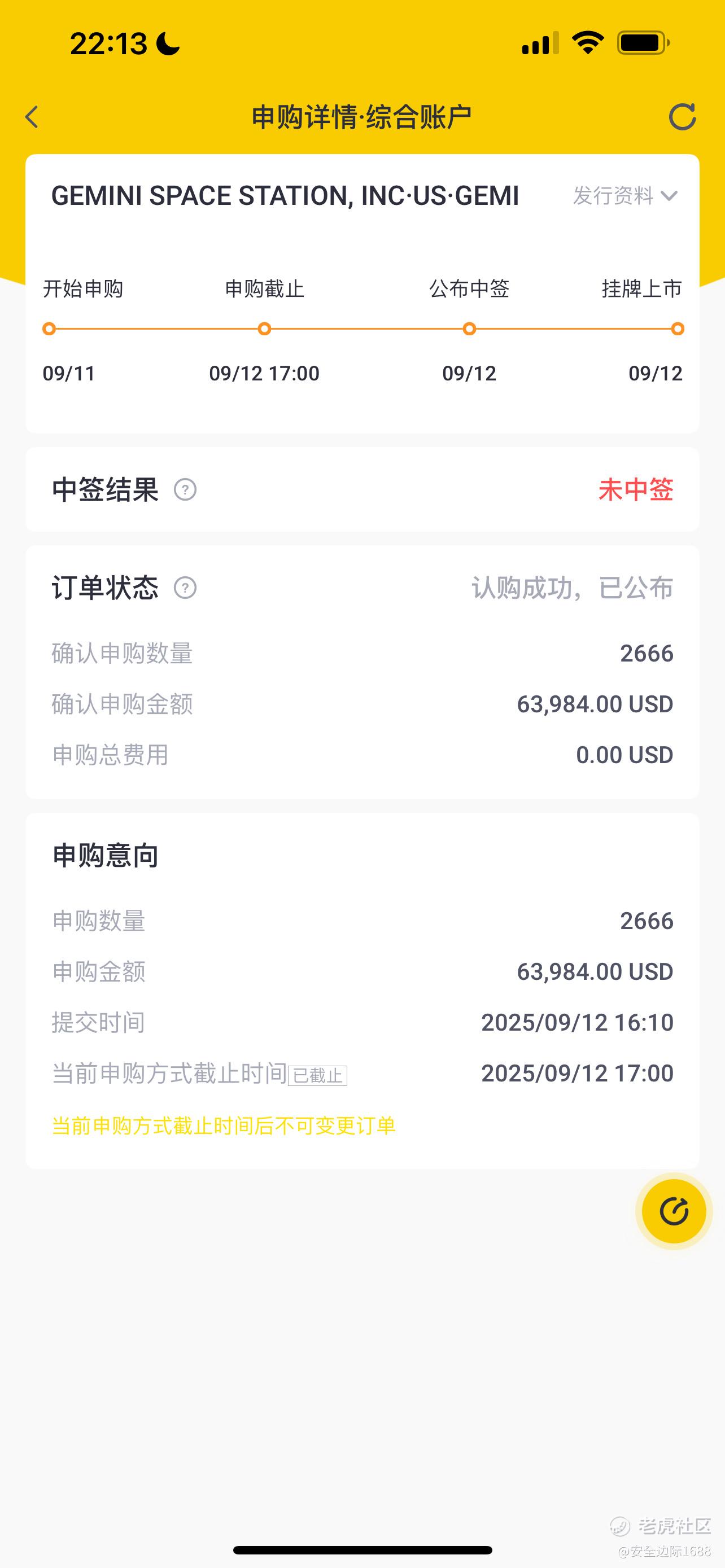
Task: Expand the 发行资料 dropdown
Action: [x=614, y=196]
